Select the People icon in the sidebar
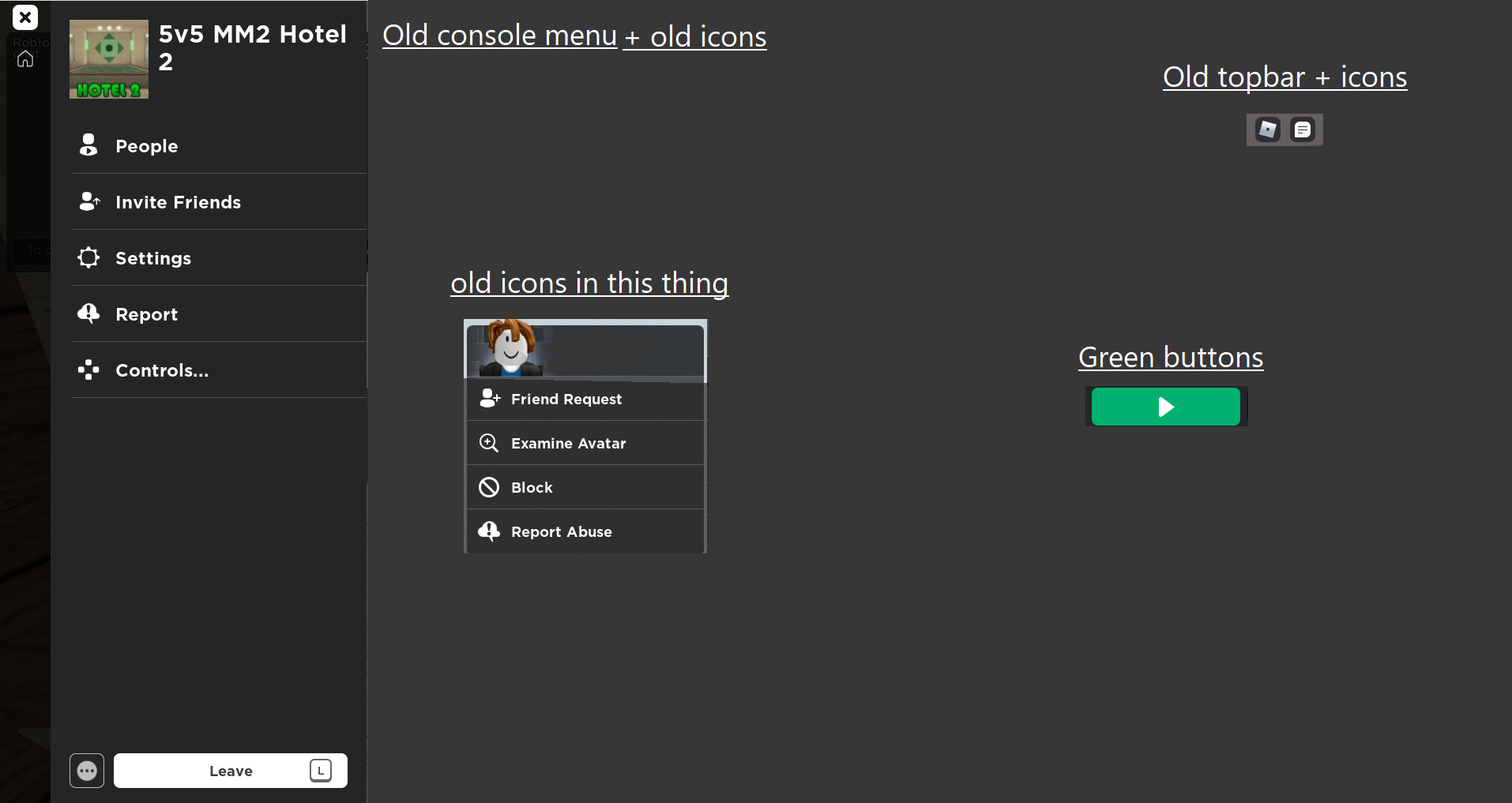This screenshot has width=1512, height=803. (87, 145)
